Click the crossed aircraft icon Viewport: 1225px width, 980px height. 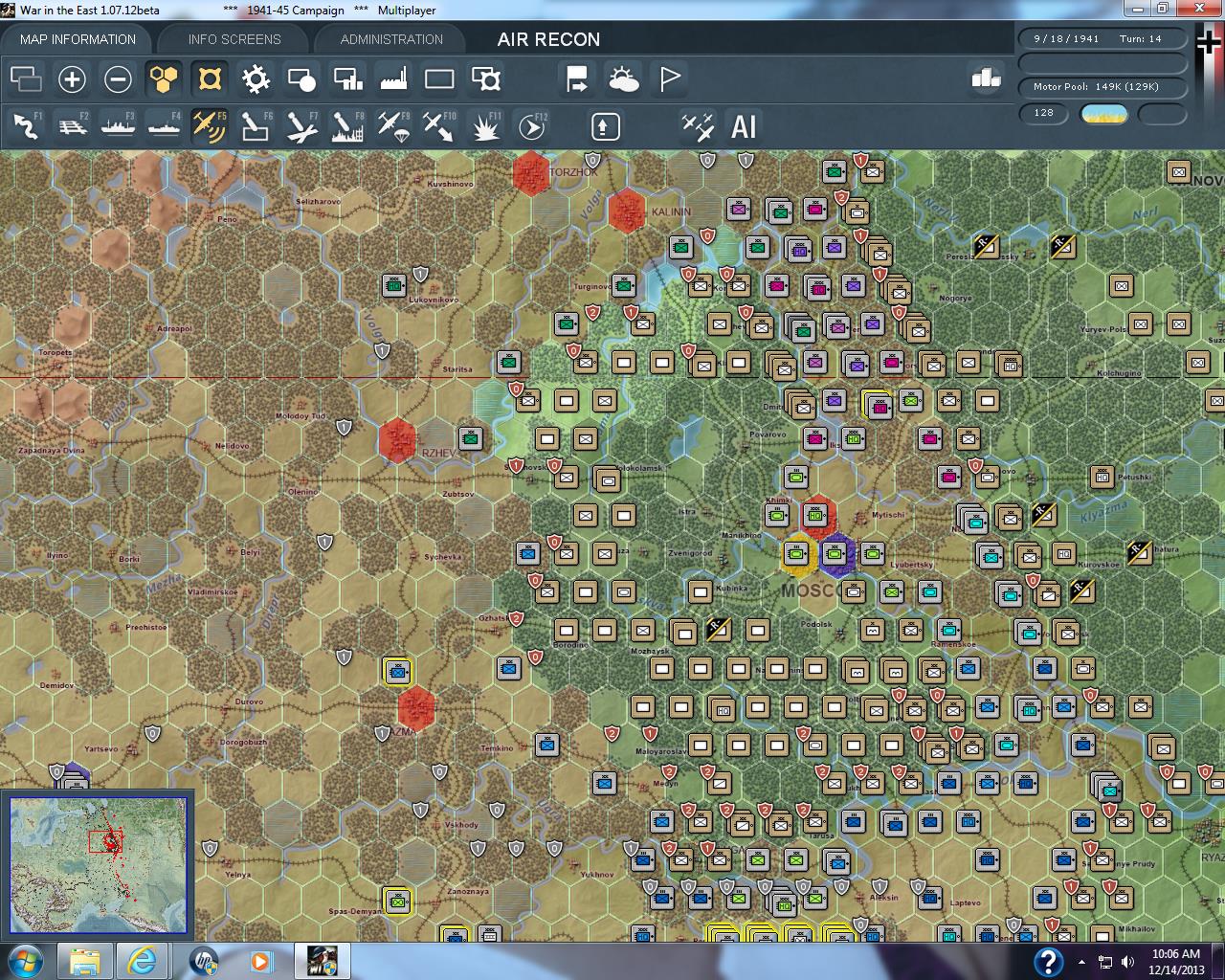698,126
